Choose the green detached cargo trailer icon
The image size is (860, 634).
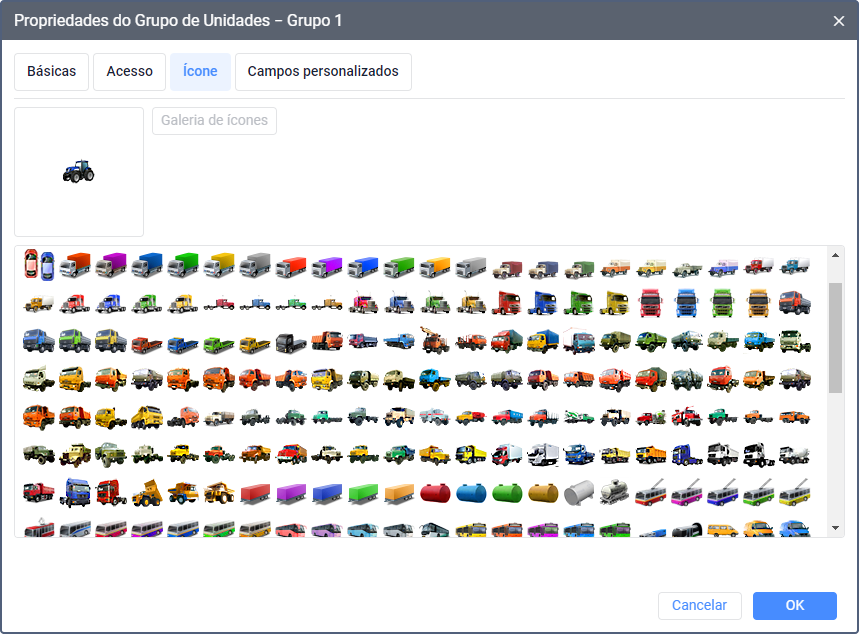[363, 493]
